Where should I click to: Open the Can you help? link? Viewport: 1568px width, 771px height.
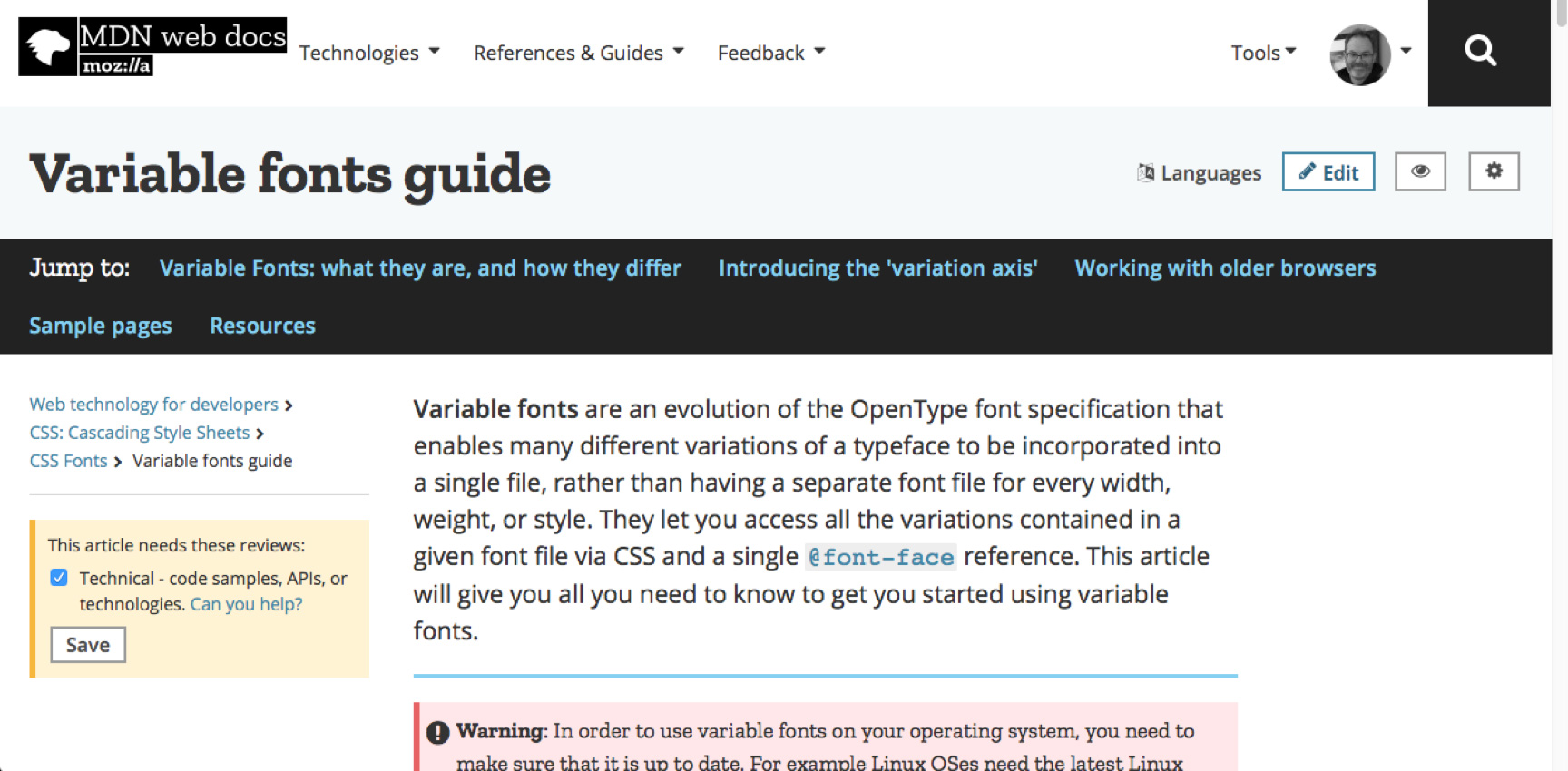pos(246,604)
